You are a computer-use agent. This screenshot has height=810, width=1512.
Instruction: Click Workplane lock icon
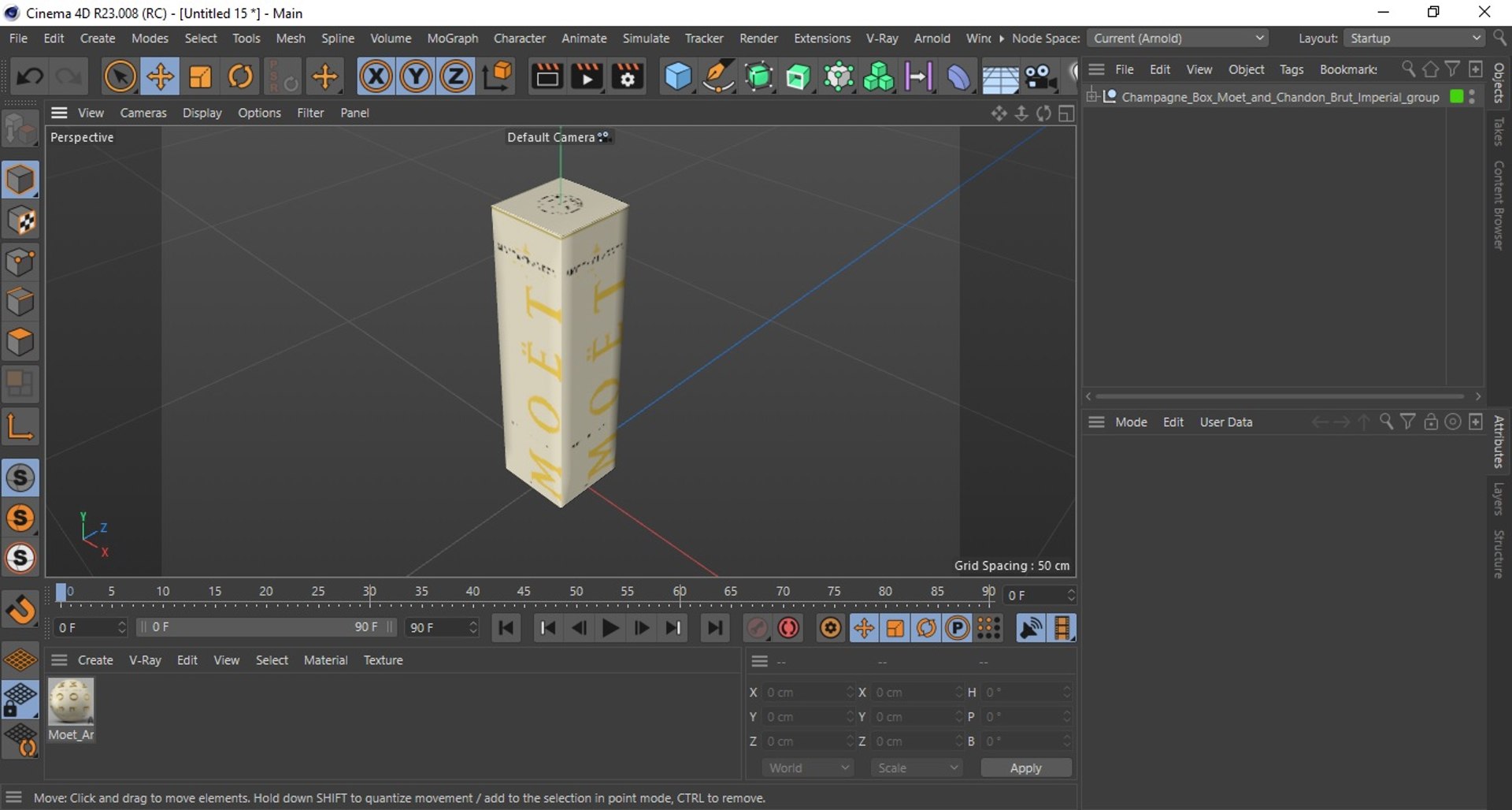pos(20,700)
